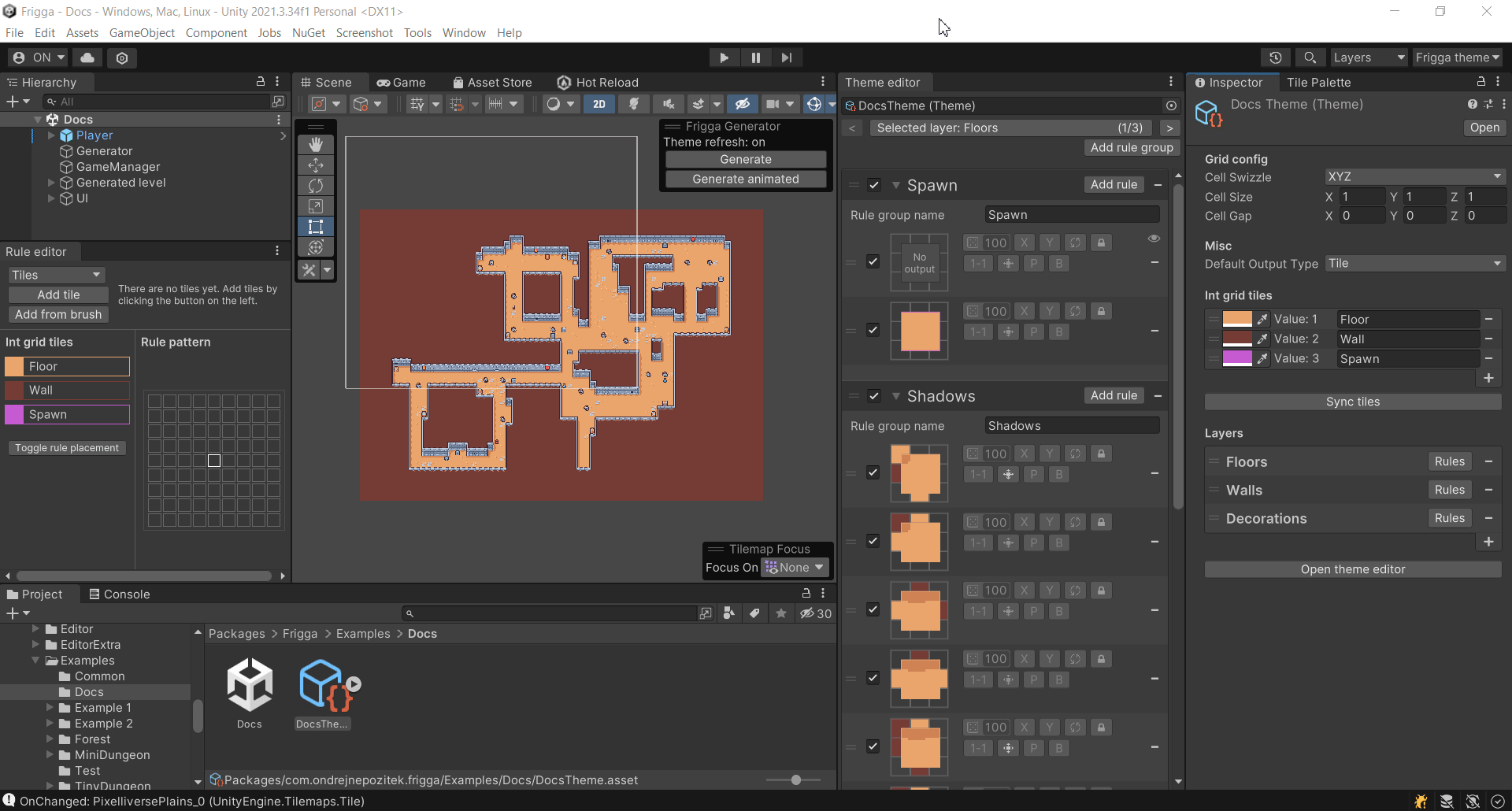Viewport: 1512px width, 811px height.
Task: Lock the Hierarchy panel
Action: click(x=261, y=82)
